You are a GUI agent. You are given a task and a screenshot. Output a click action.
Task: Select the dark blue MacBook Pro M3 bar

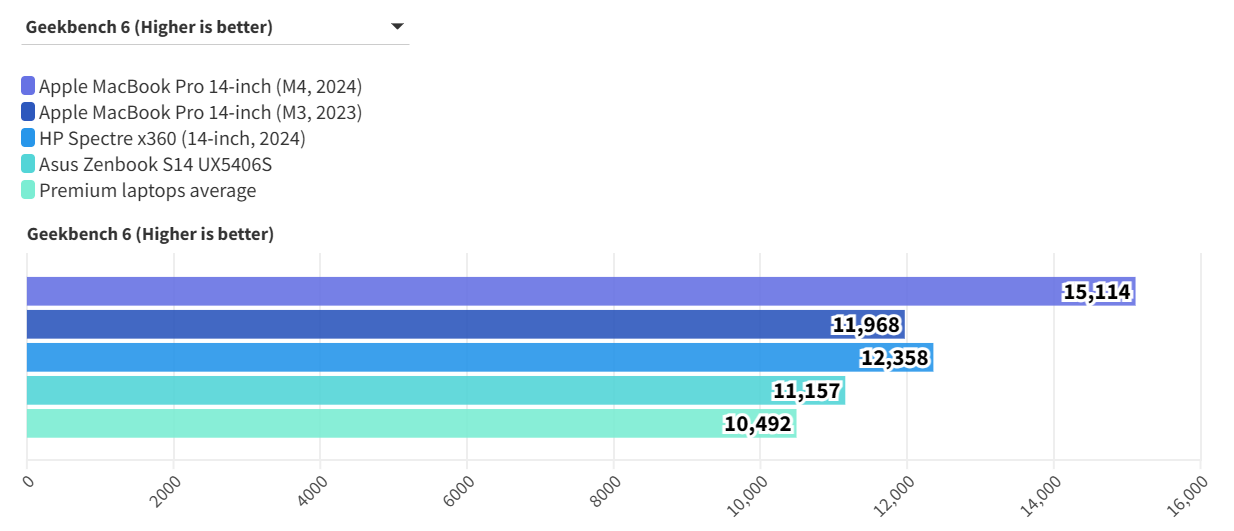(430, 324)
